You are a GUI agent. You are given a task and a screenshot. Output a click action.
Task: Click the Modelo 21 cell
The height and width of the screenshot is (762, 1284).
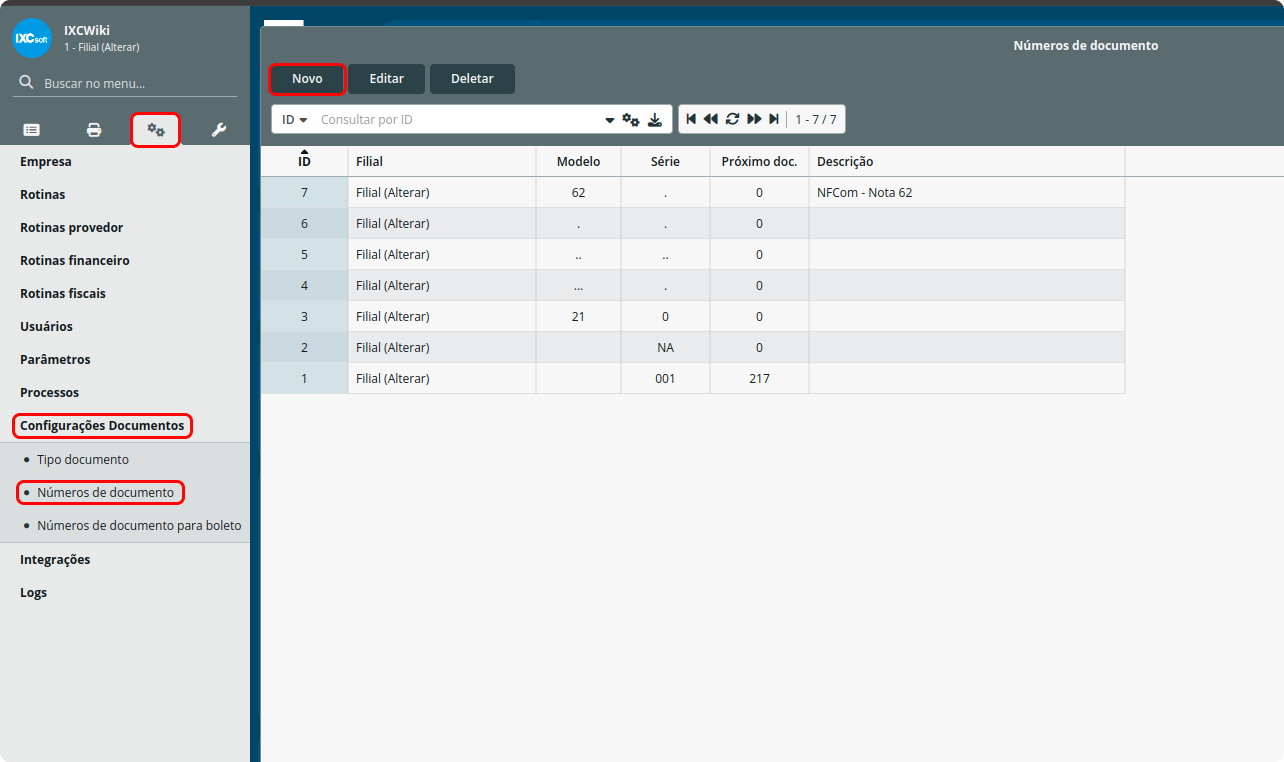click(578, 316)
